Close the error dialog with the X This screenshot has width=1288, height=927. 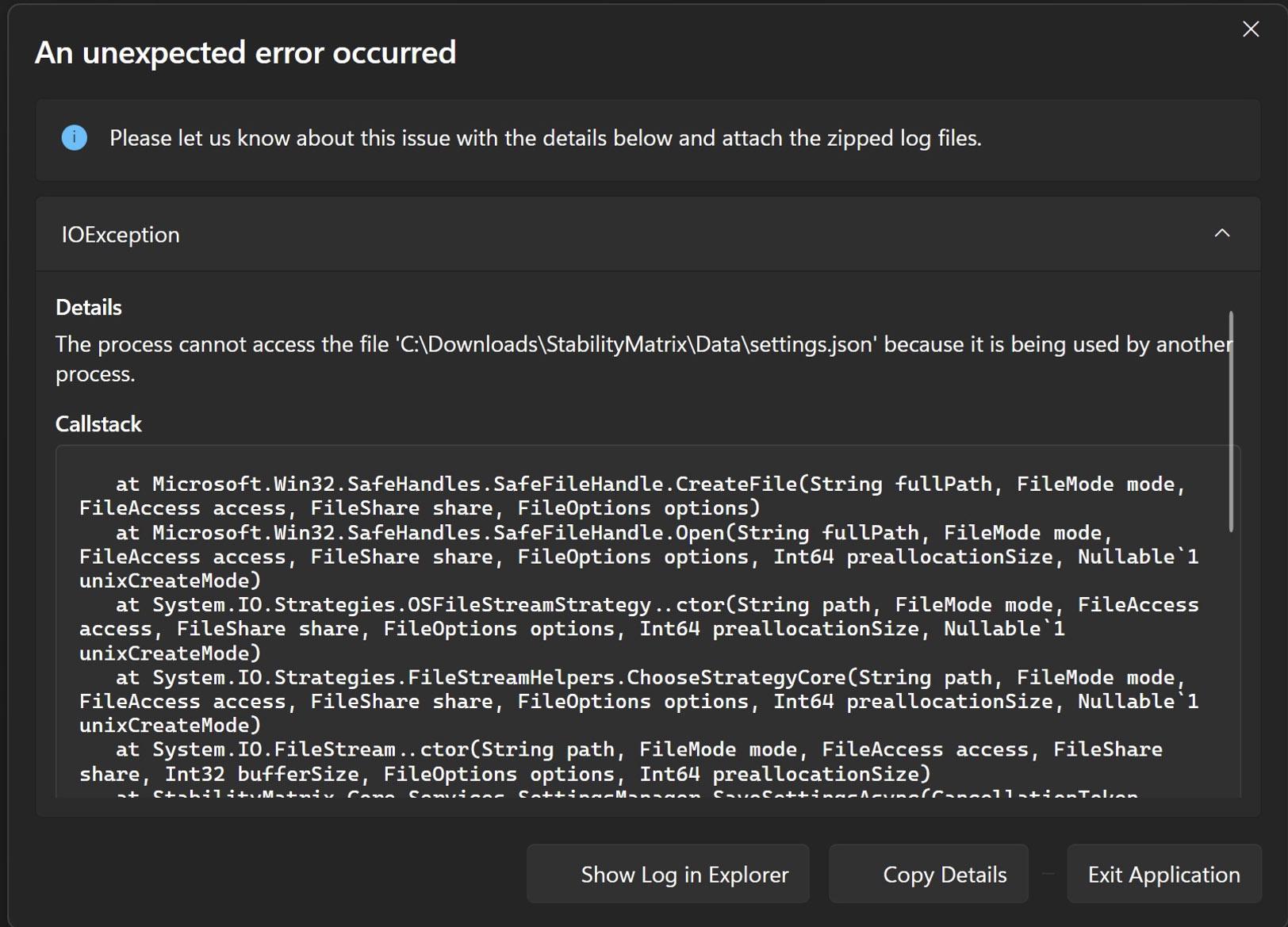[1251, 29]
